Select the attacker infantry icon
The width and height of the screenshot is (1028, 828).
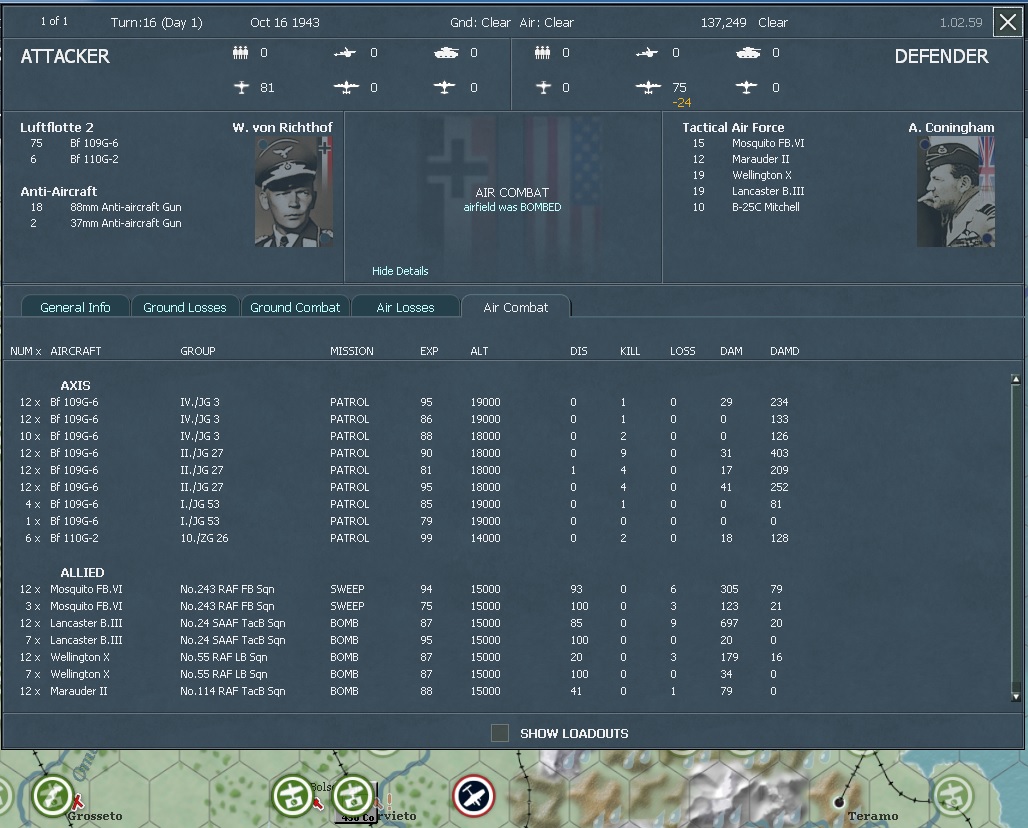pyautogui.click(x=240, y=53)
